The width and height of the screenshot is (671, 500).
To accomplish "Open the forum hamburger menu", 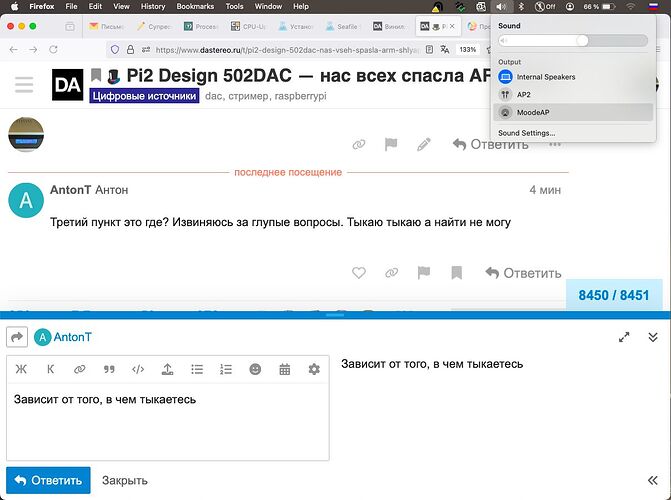I will coord(24,85).
